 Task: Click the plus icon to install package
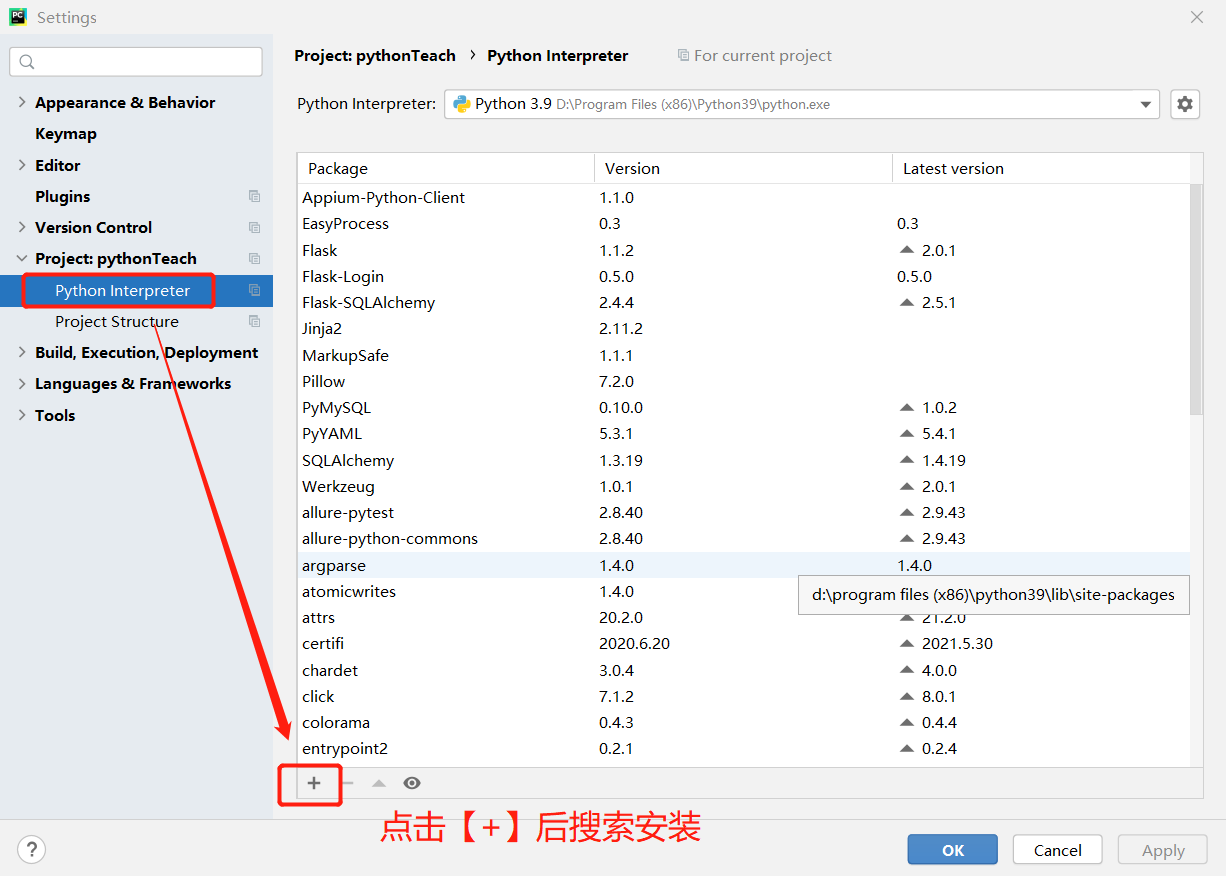(x=314, y=784)
